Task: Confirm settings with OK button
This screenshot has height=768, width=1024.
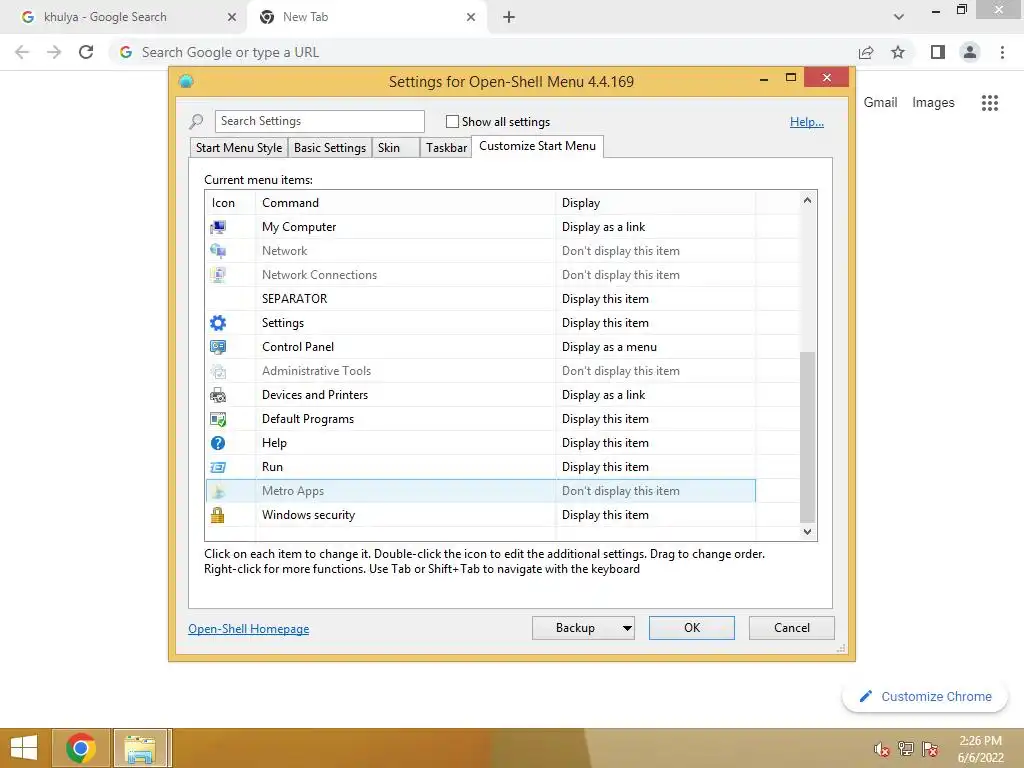Action: pyautogui.click(x=692, y=628)
